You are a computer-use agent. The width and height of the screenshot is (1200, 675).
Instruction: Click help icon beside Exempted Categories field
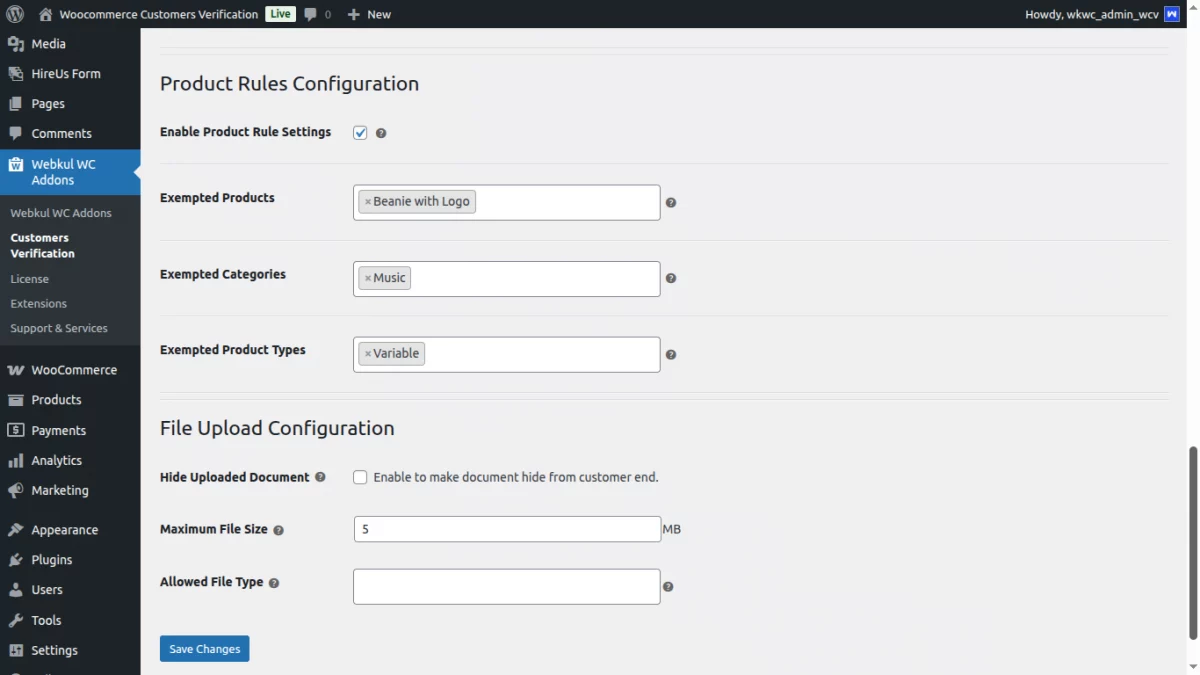point(671,279)
